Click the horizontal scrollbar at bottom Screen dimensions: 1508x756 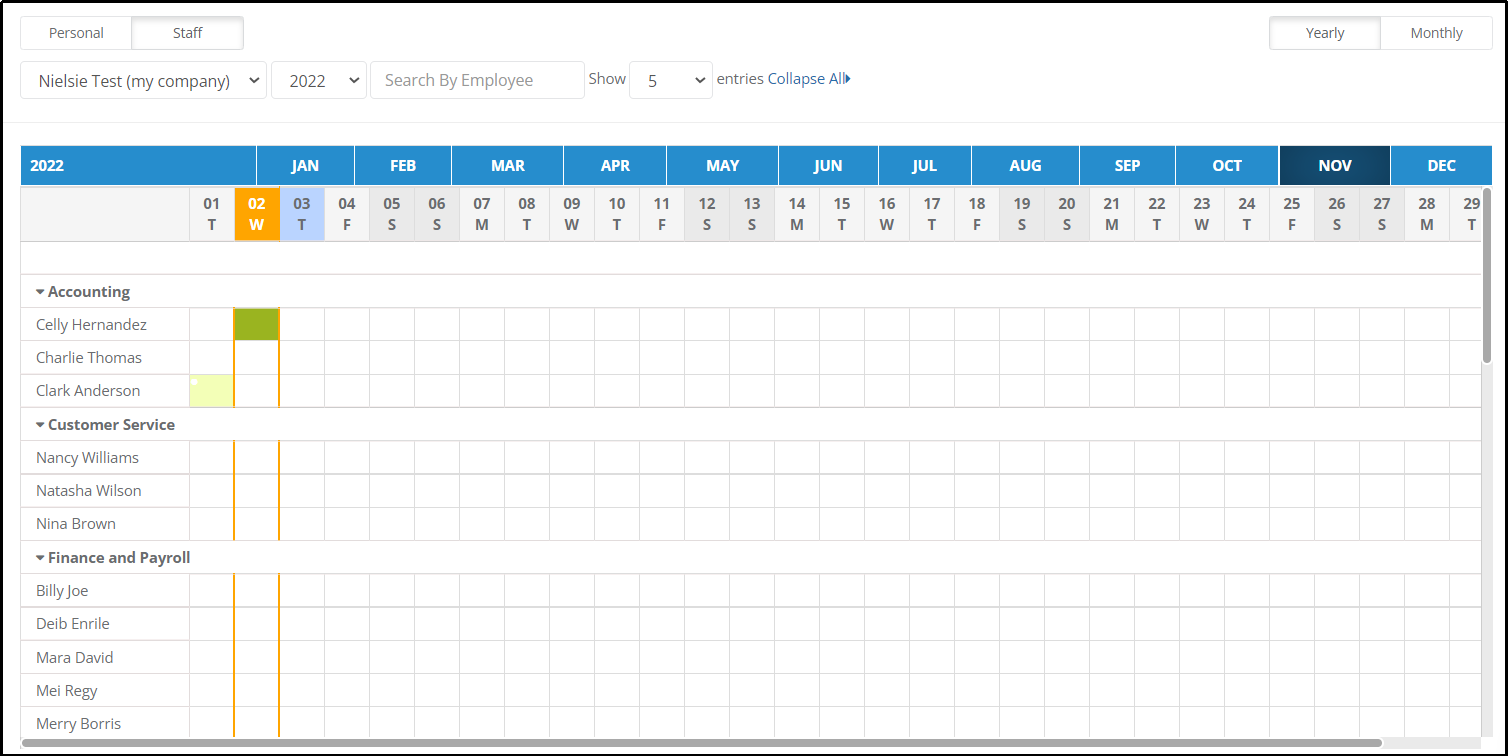[x=701, y=743]
